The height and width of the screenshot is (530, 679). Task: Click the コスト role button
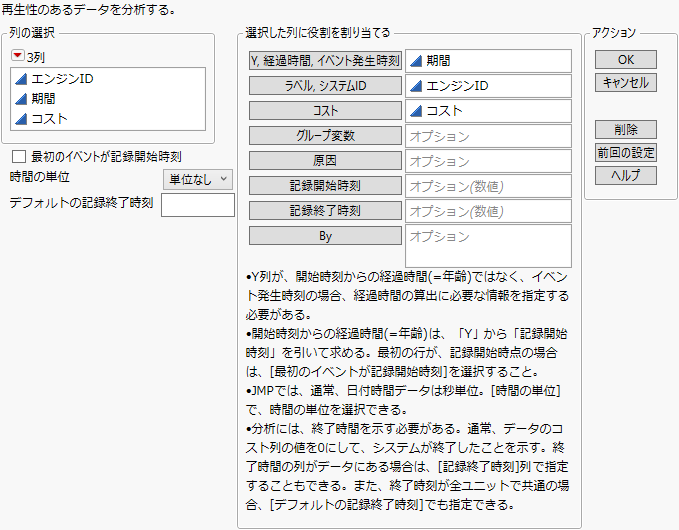tap(325, 111)
